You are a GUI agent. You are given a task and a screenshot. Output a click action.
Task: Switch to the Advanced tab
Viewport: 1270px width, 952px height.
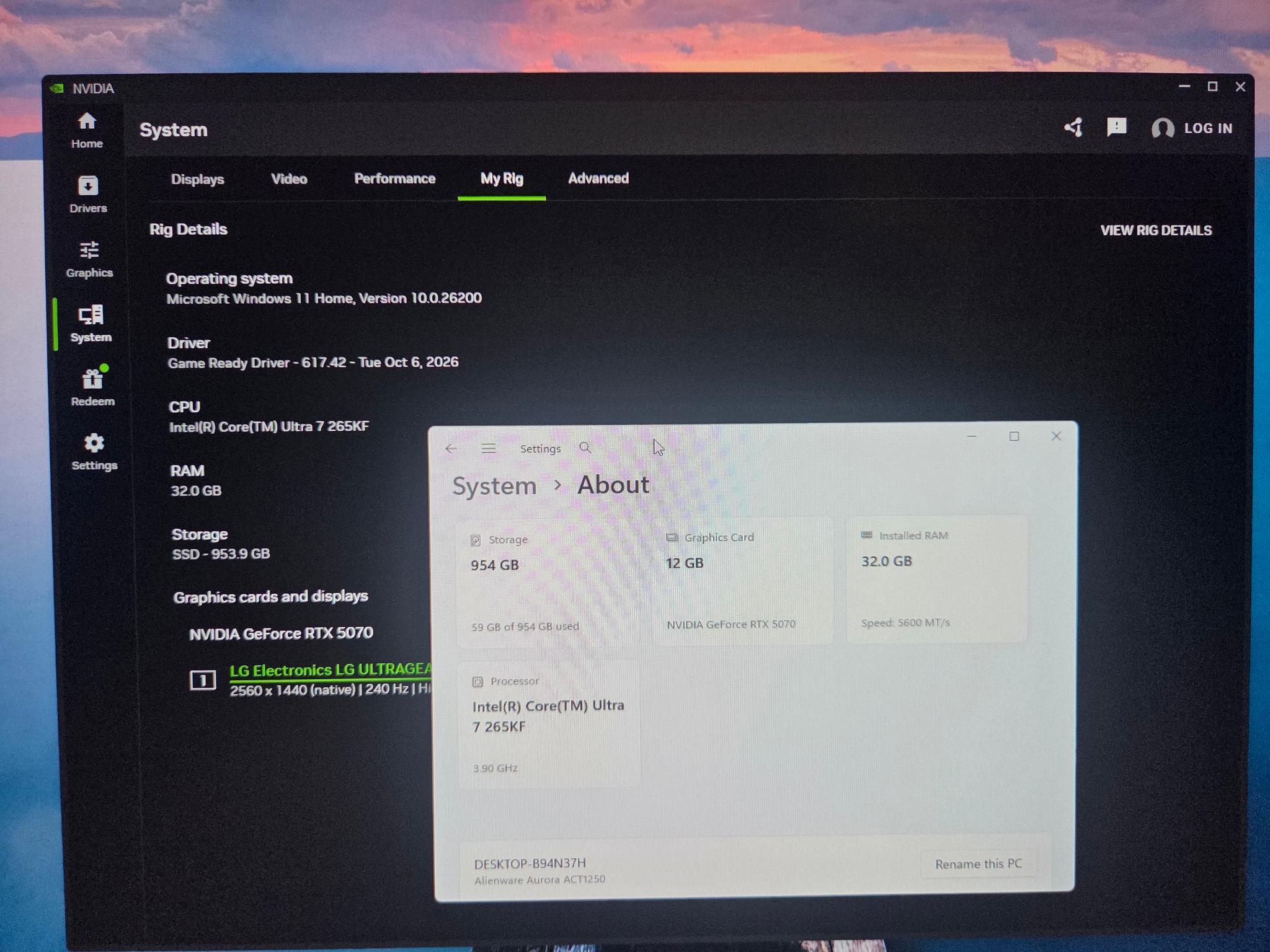(598, 178)
